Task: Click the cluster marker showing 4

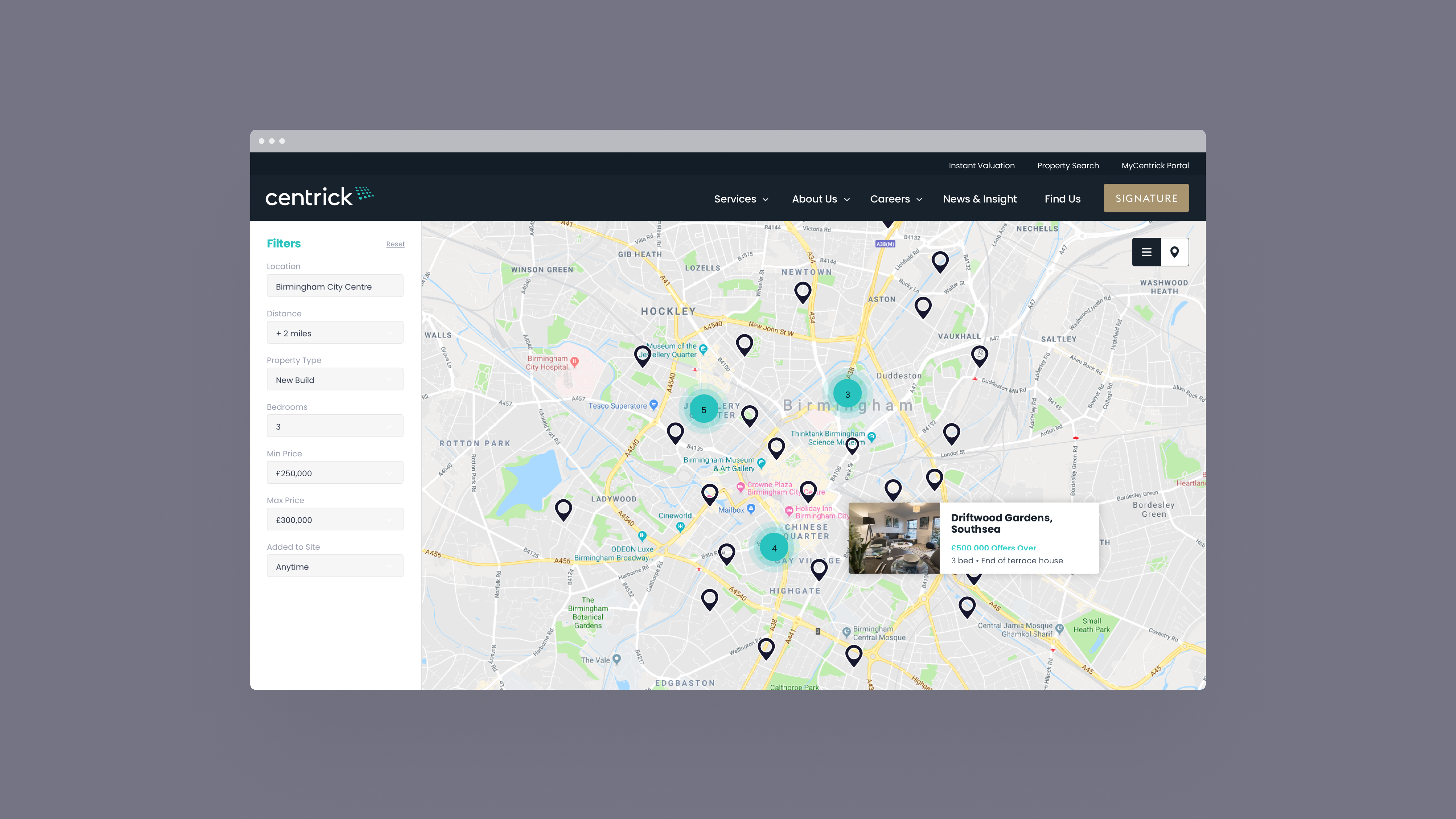Action: [x=774, y=548]
